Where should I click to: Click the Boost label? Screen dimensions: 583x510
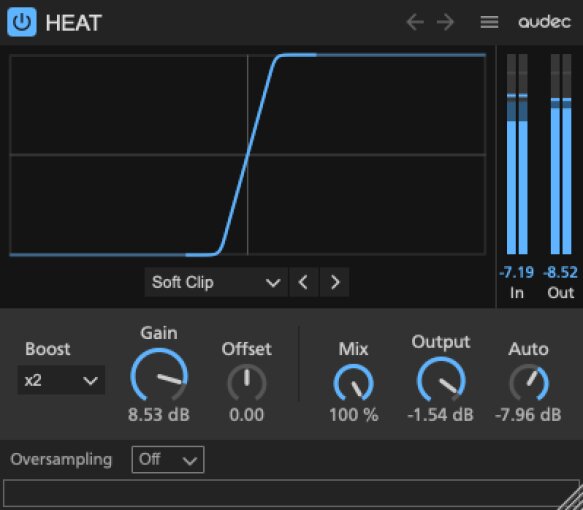[48, 349]
